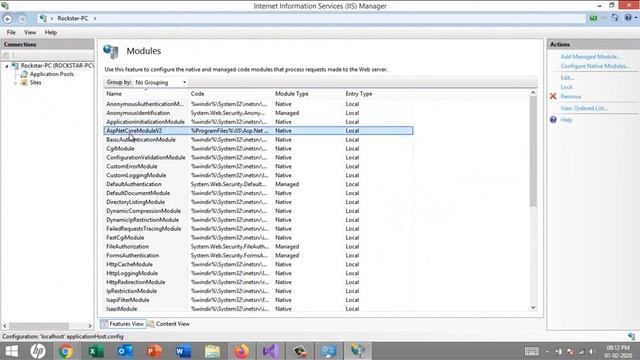Click View Ordered List link
The width and height of the screenshot is (640, 360).
584,108
